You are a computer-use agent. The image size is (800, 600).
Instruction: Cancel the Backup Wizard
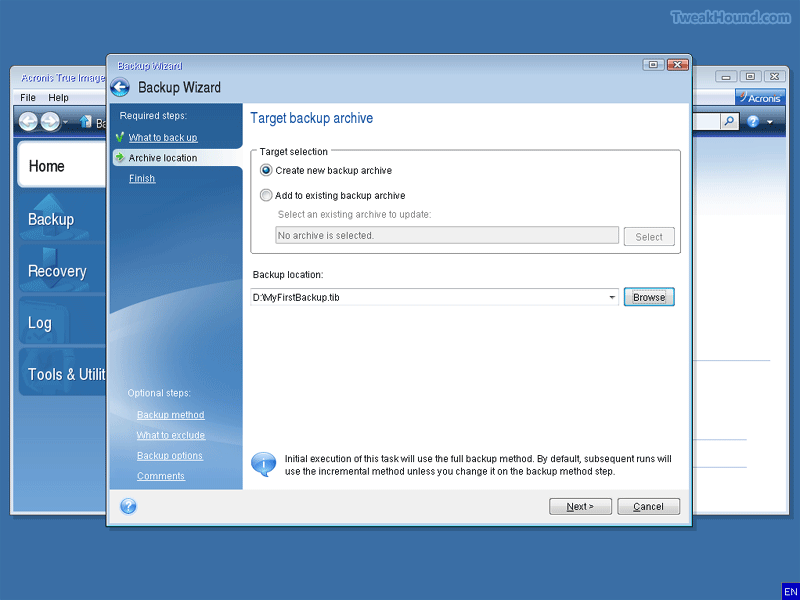(648, 507)
